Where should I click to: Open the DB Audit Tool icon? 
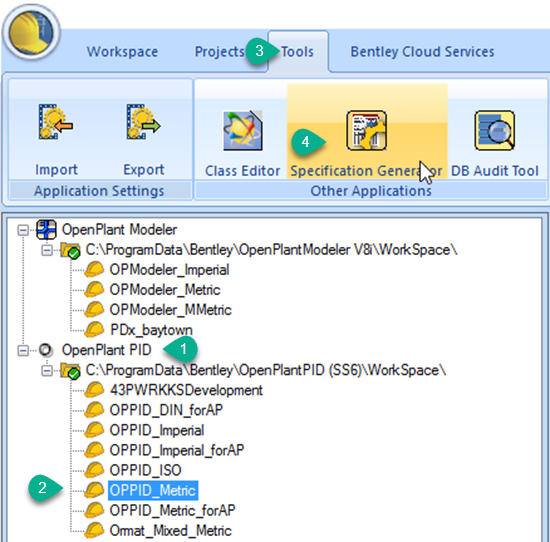[x=495, y=131]
